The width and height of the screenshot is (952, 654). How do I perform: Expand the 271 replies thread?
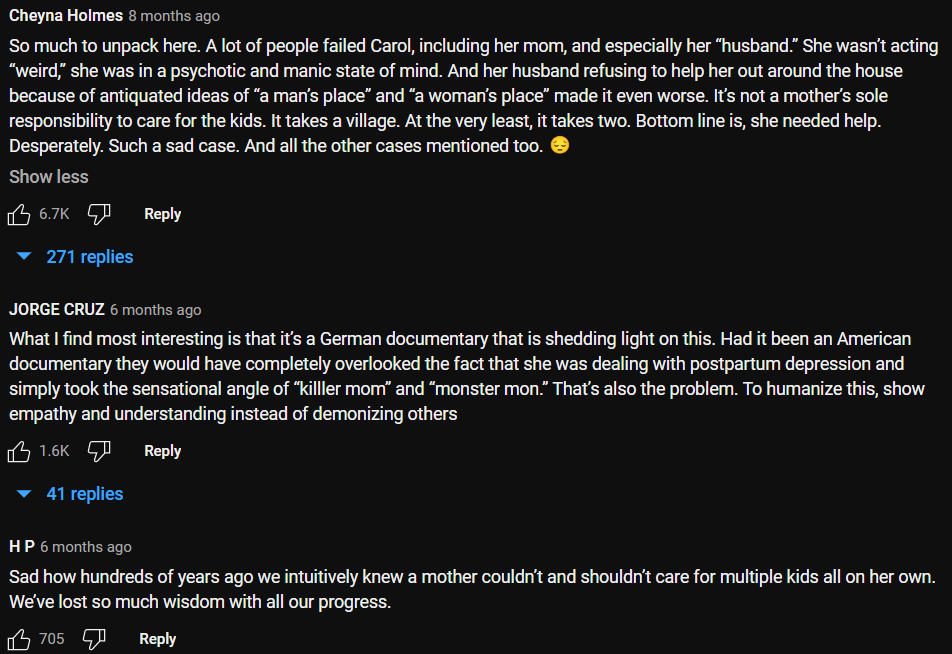(x=89, y=257)
